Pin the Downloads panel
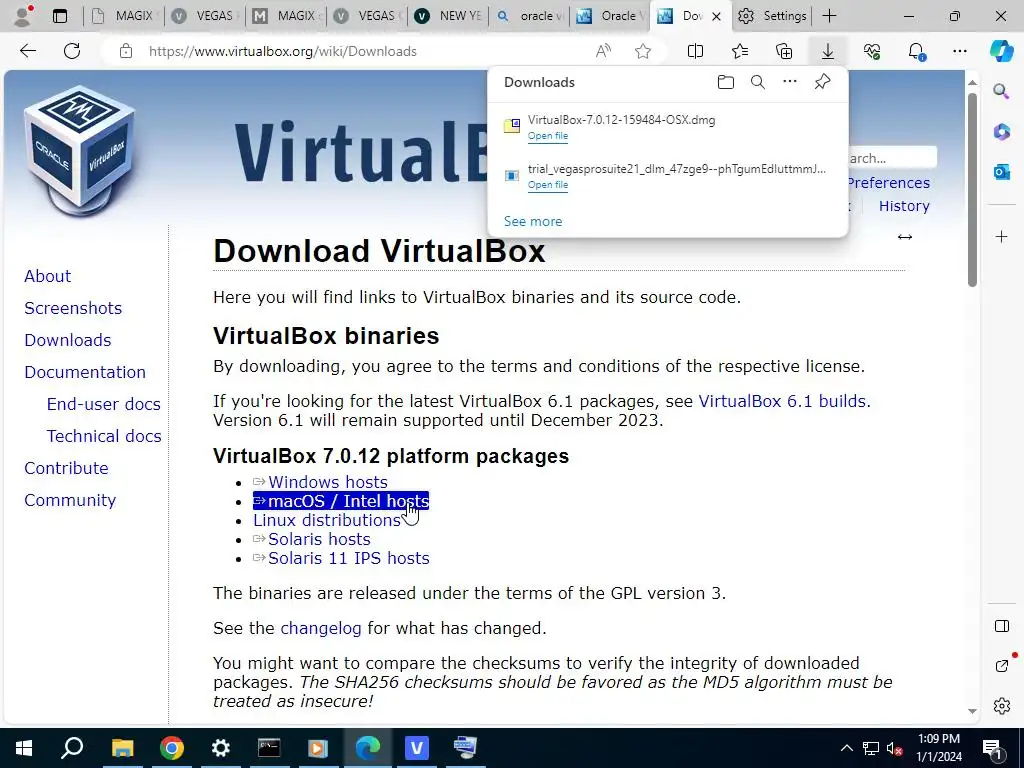The height and width of the screenshot is (768, 1024). (822, 82)
